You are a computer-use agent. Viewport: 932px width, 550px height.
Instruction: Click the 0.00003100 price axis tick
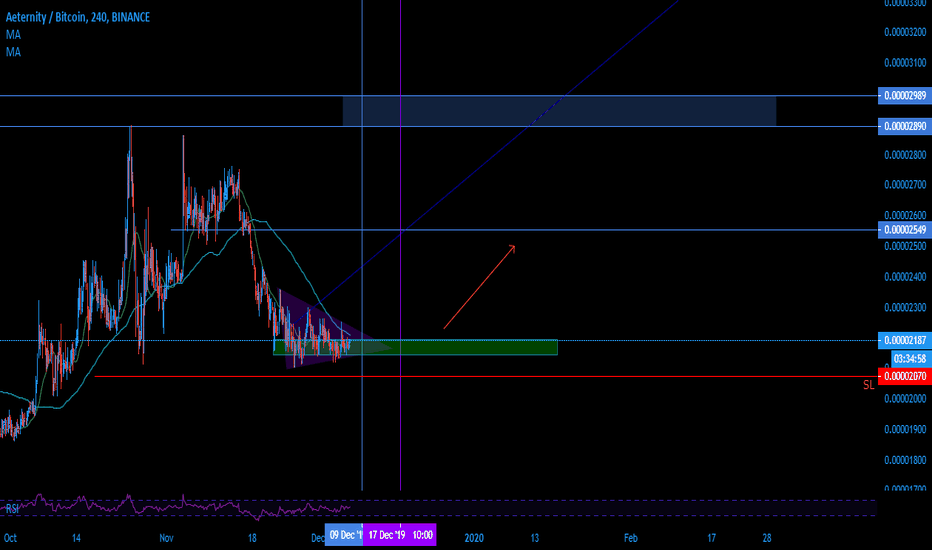[905, 63]
